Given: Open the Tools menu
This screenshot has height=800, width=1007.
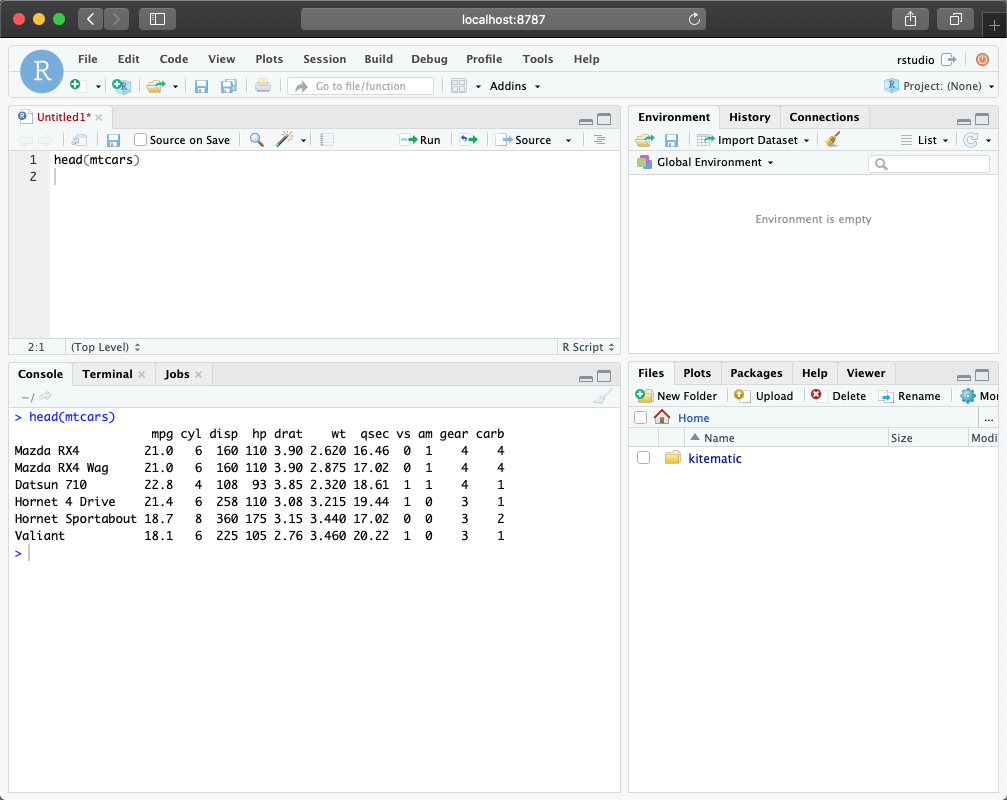Looking at the screenshot, I should 538,59.
